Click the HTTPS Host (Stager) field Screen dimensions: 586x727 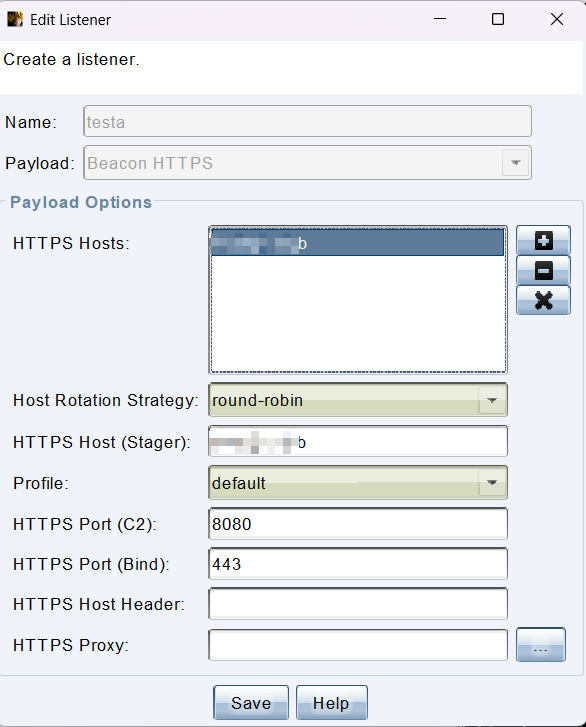coord(358,441)
